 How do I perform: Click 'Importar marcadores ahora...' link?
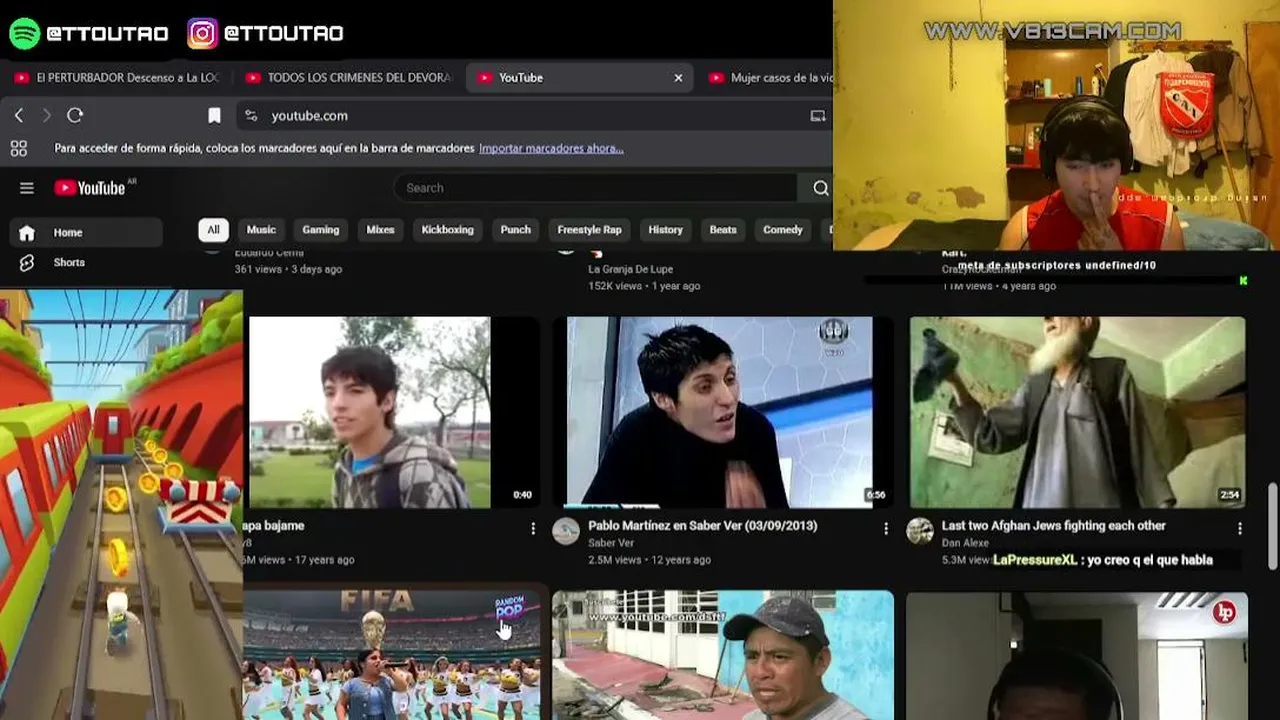[551, 149]
